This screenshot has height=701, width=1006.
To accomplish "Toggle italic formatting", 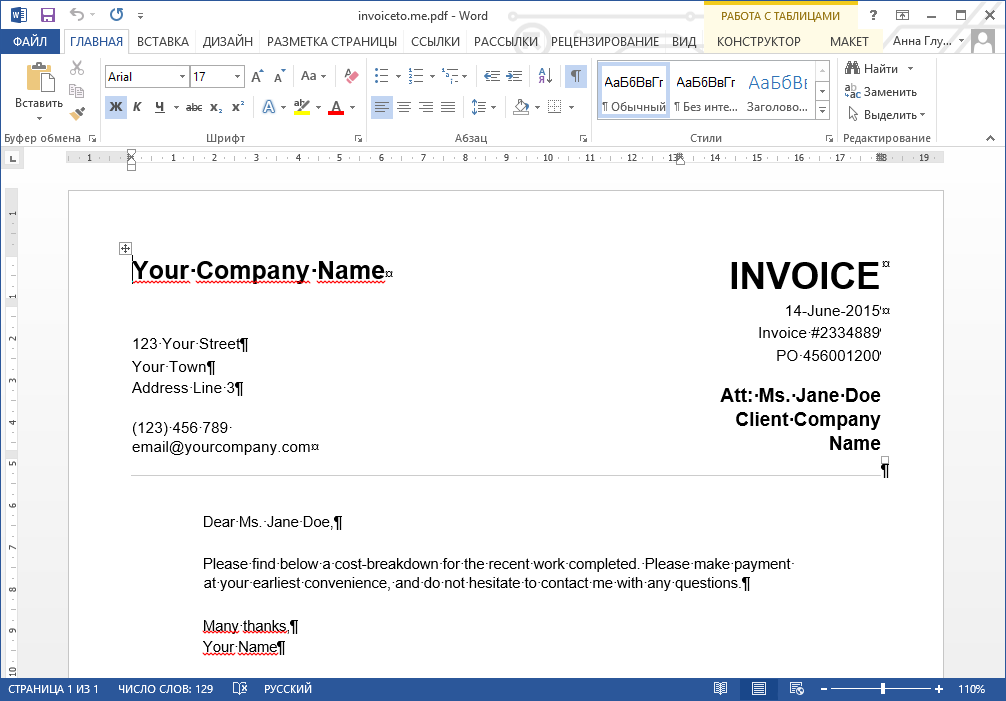I will [x=136, y=107].
